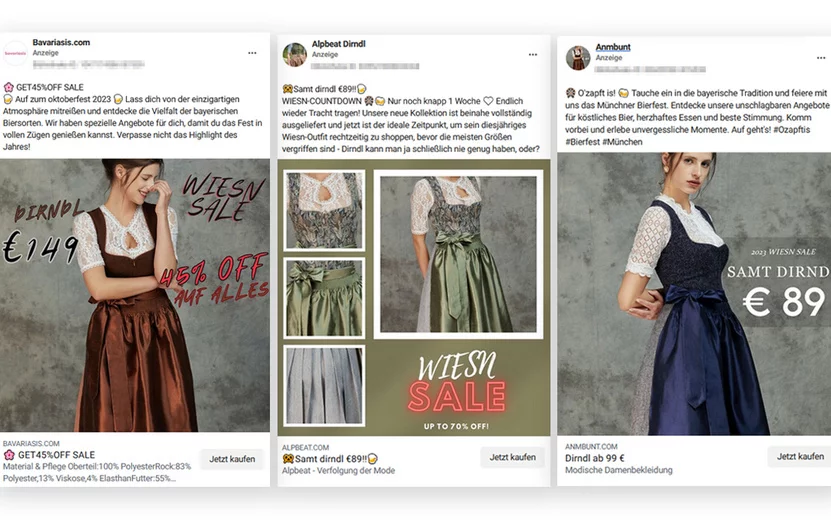Open large green dirndl photo in collage

click(x=459, y=252)
